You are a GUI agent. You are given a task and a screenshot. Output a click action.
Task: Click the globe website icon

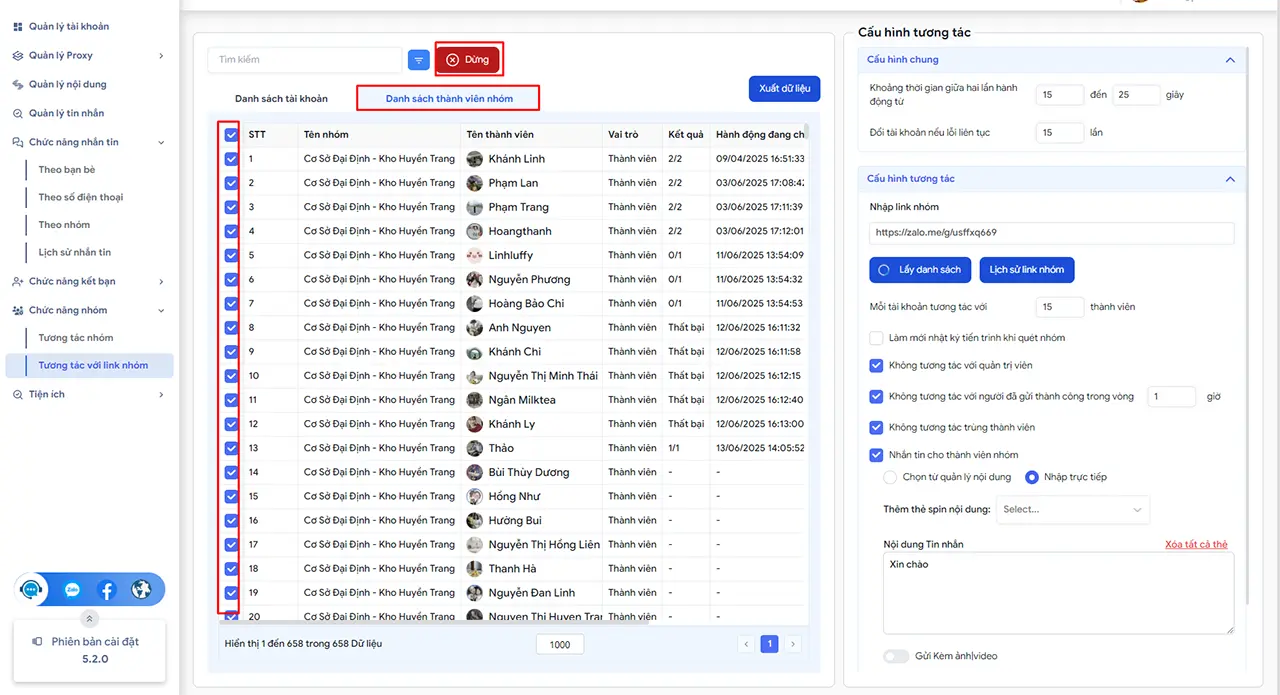(x=142, y=590)
